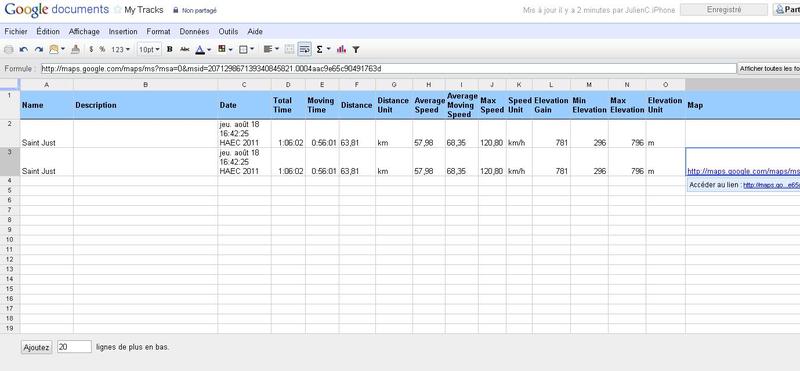Open the Fichier menu
This screenshot has height=371, width=800.
pos(16,32)
